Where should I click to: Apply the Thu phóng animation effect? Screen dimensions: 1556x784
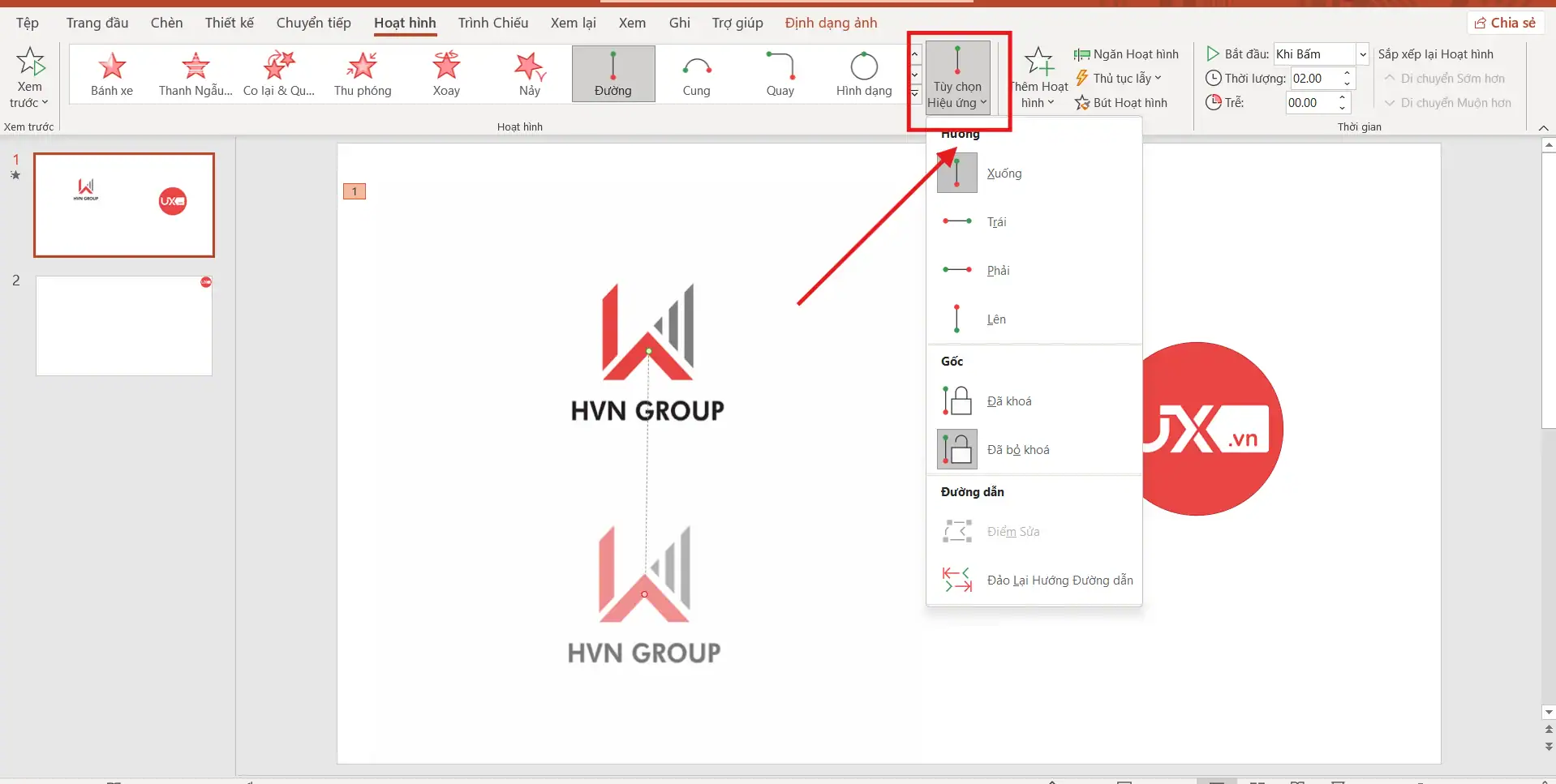coord(363,74)
